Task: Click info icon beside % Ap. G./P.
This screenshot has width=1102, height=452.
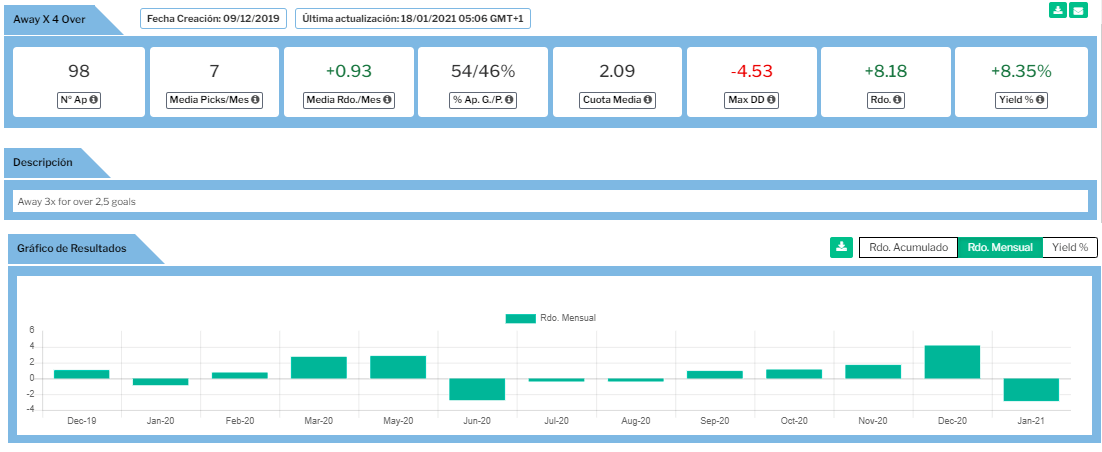Action: pos(508,100)
